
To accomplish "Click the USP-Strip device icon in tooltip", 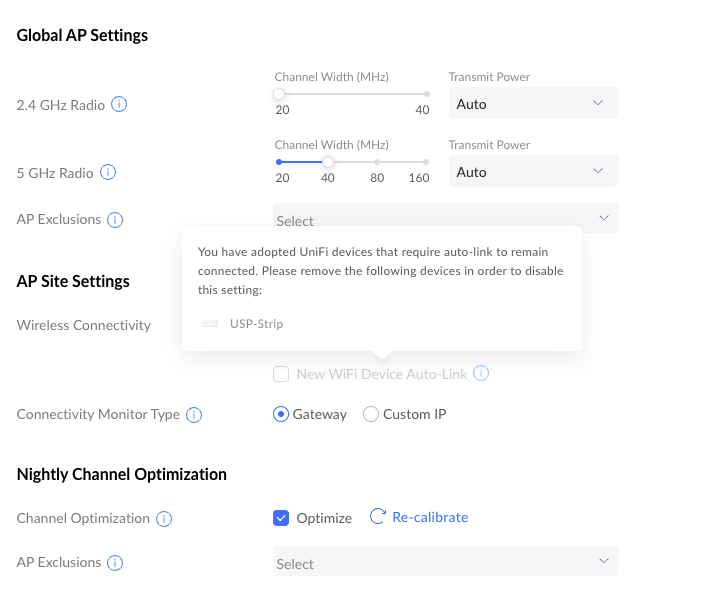I will pyautogui.click(x=209, y=323).
